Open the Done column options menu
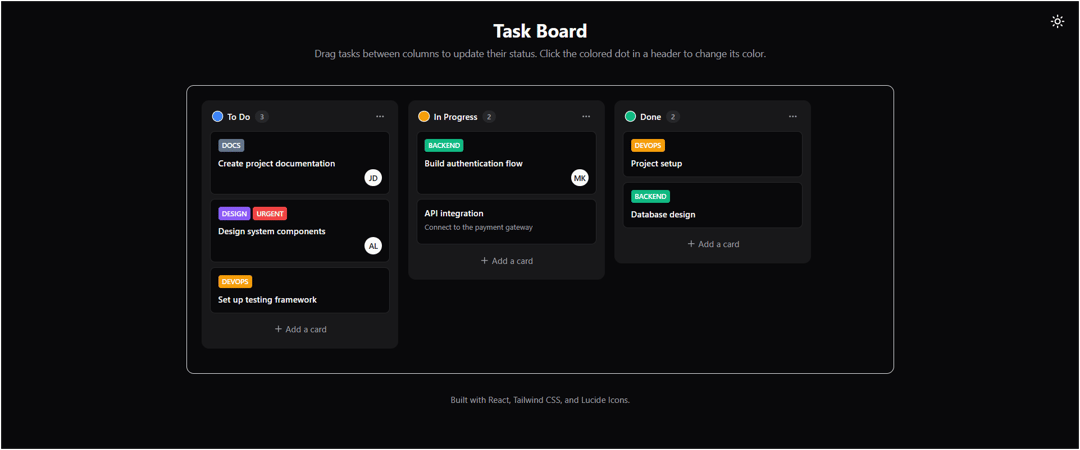 coord(793,116)
